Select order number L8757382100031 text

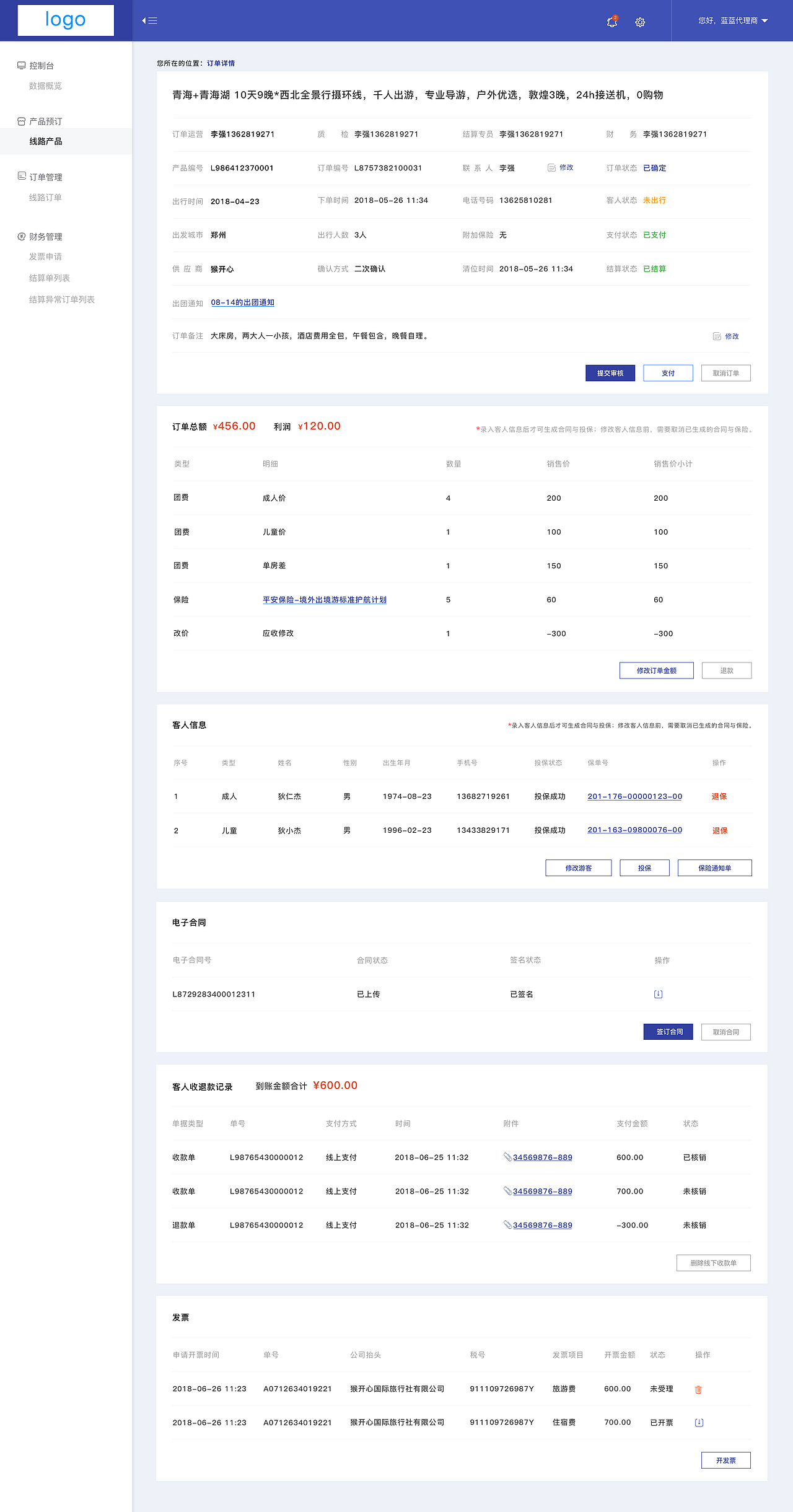coord(388,168)
